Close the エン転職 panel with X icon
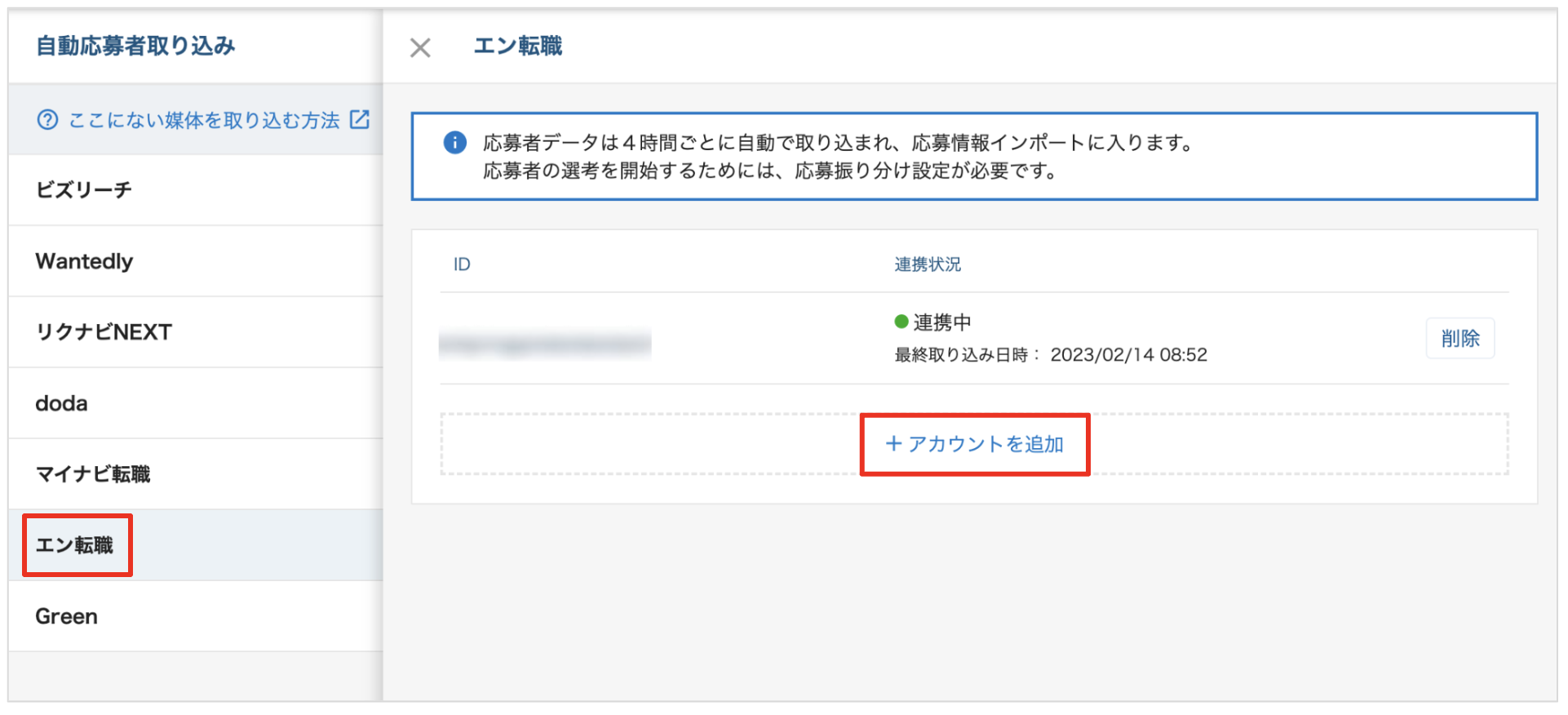Screen dimensions: 1568x715 (x=420, y=47)
